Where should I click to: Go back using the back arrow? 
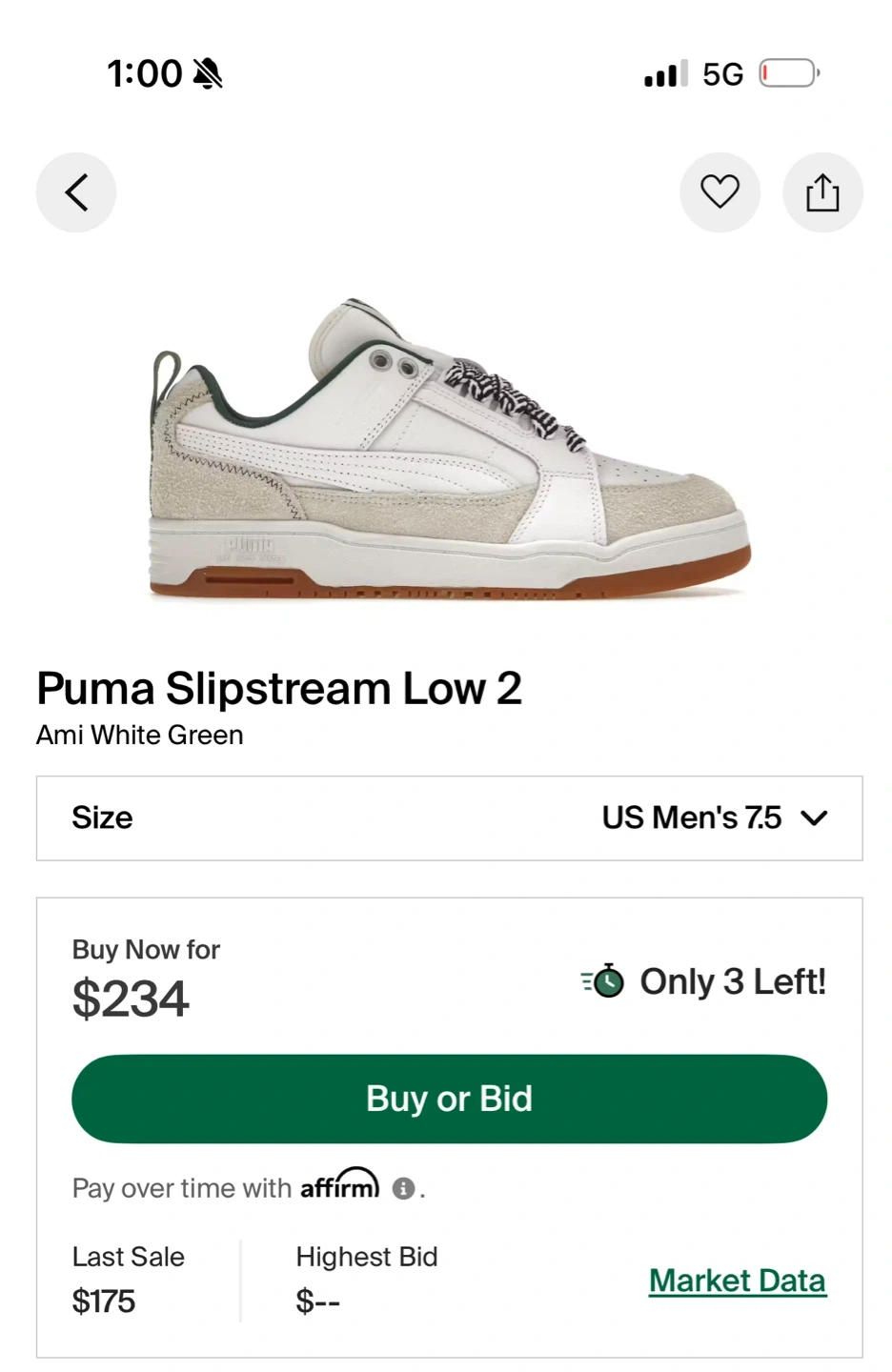point(76,192)
